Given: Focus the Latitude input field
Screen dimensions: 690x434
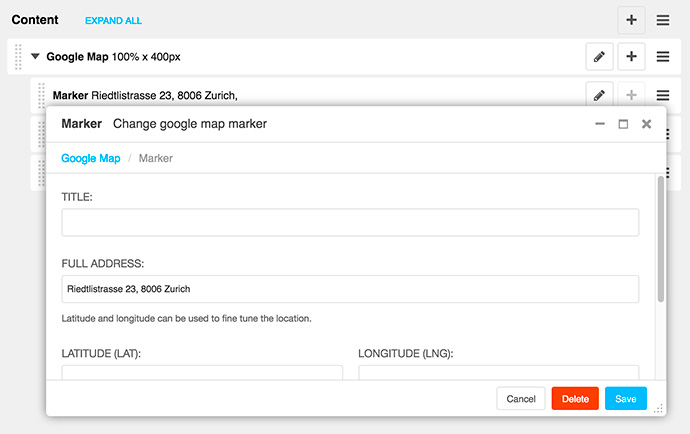Looking at the screenshot, I should pos(202,372).
